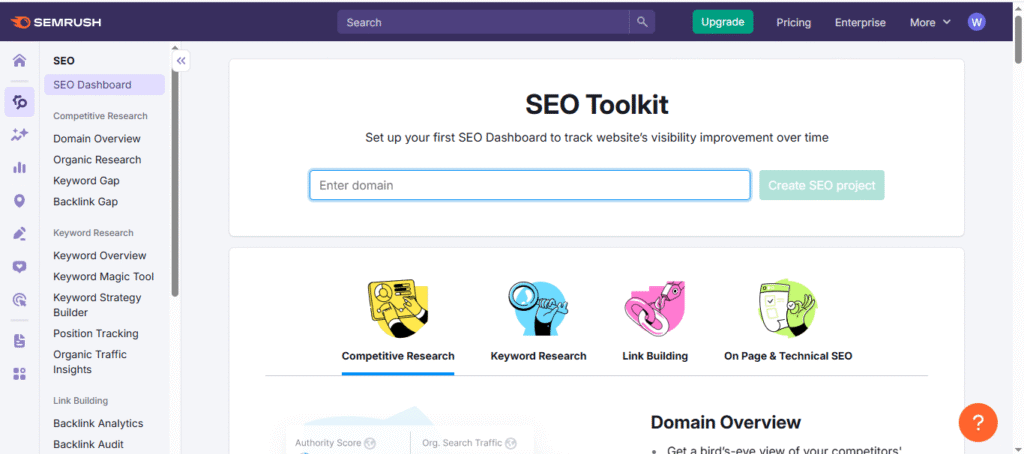Click the Upgrade button

click(x=722, y=22)
